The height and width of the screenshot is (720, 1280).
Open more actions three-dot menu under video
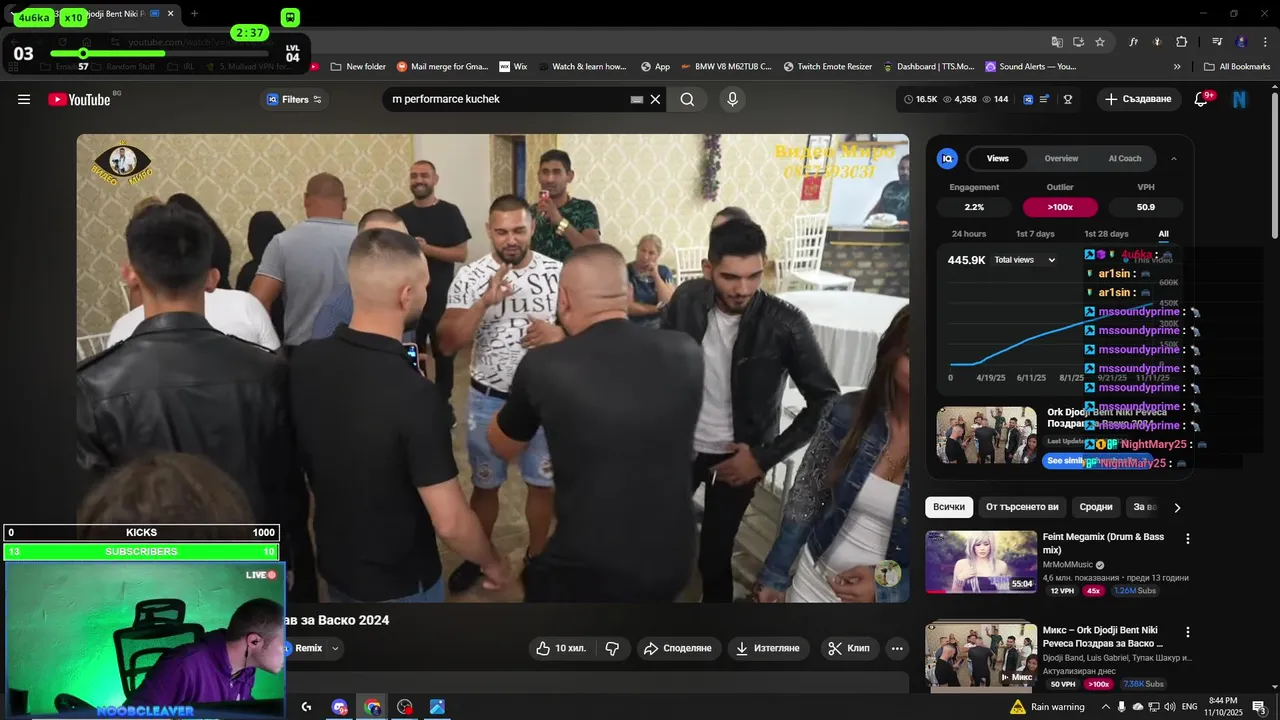click(x=897, y=648)
